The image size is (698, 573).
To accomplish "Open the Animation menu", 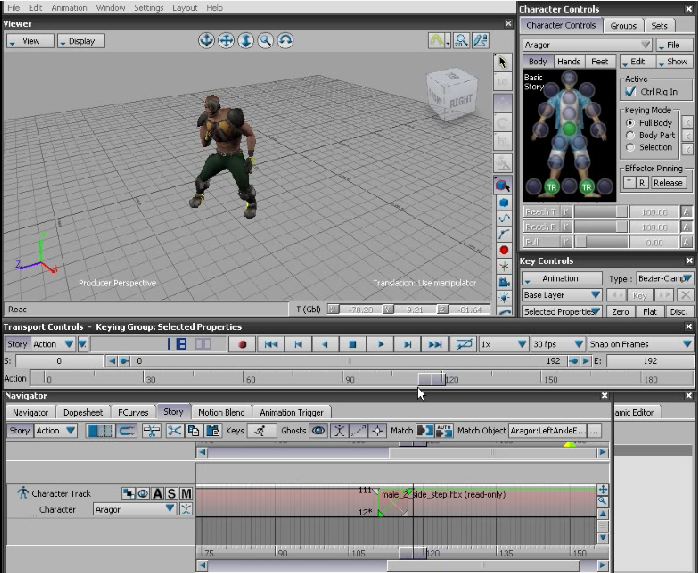I will click(69, 8).
